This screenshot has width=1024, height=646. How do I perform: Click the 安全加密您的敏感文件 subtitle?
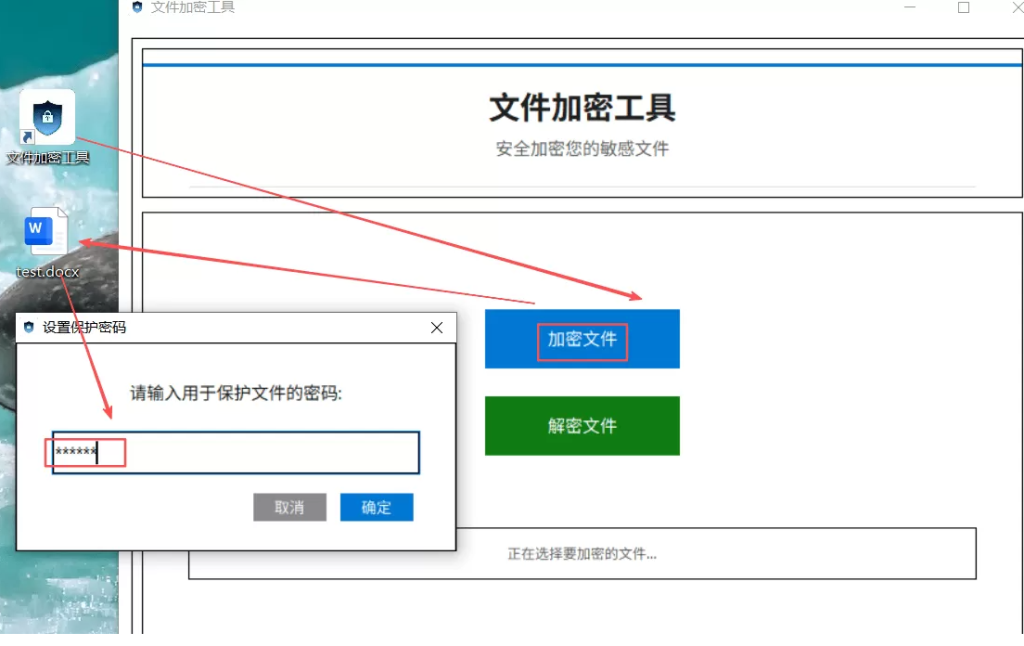582,149
